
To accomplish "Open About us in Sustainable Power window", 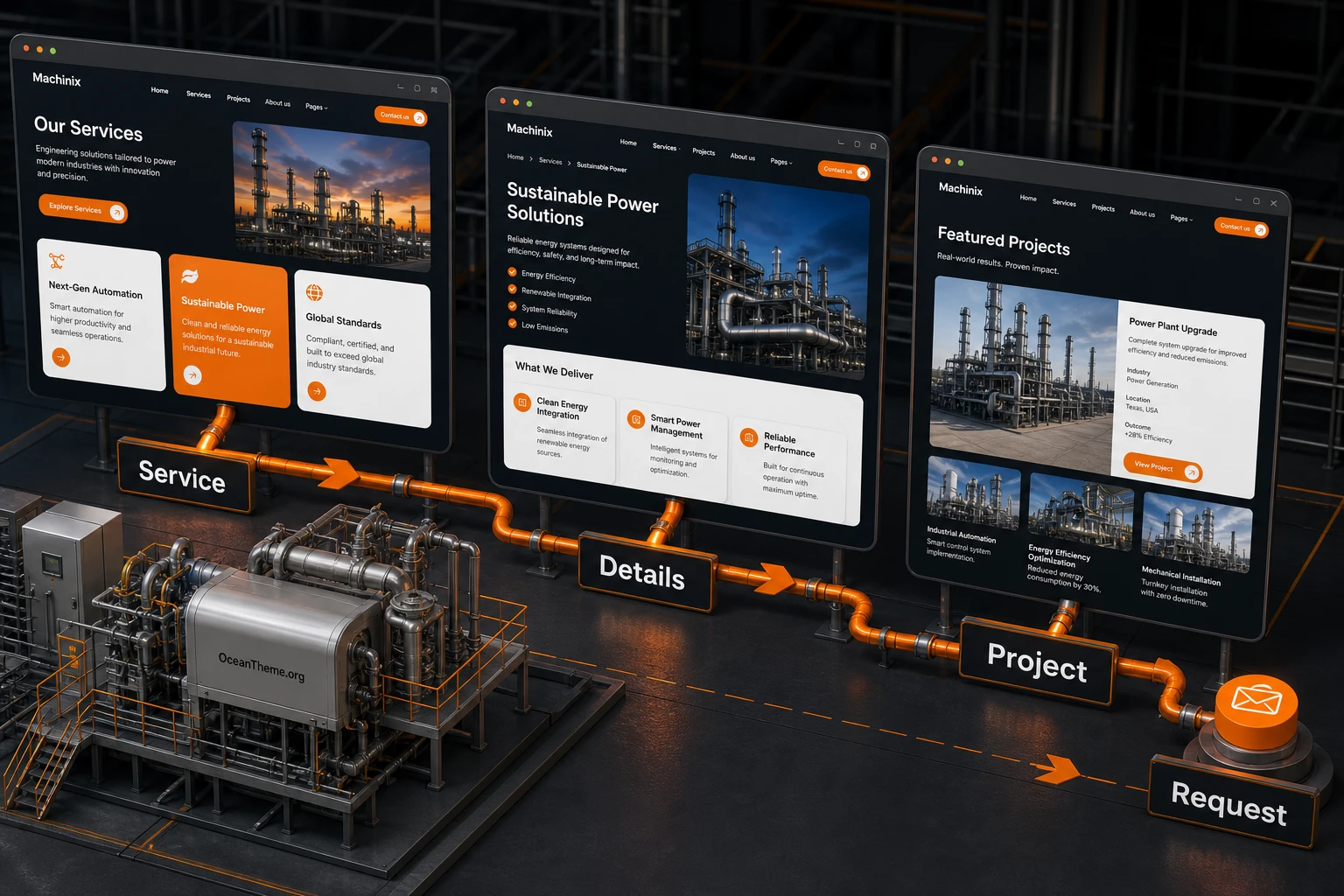I will point(743,157).
